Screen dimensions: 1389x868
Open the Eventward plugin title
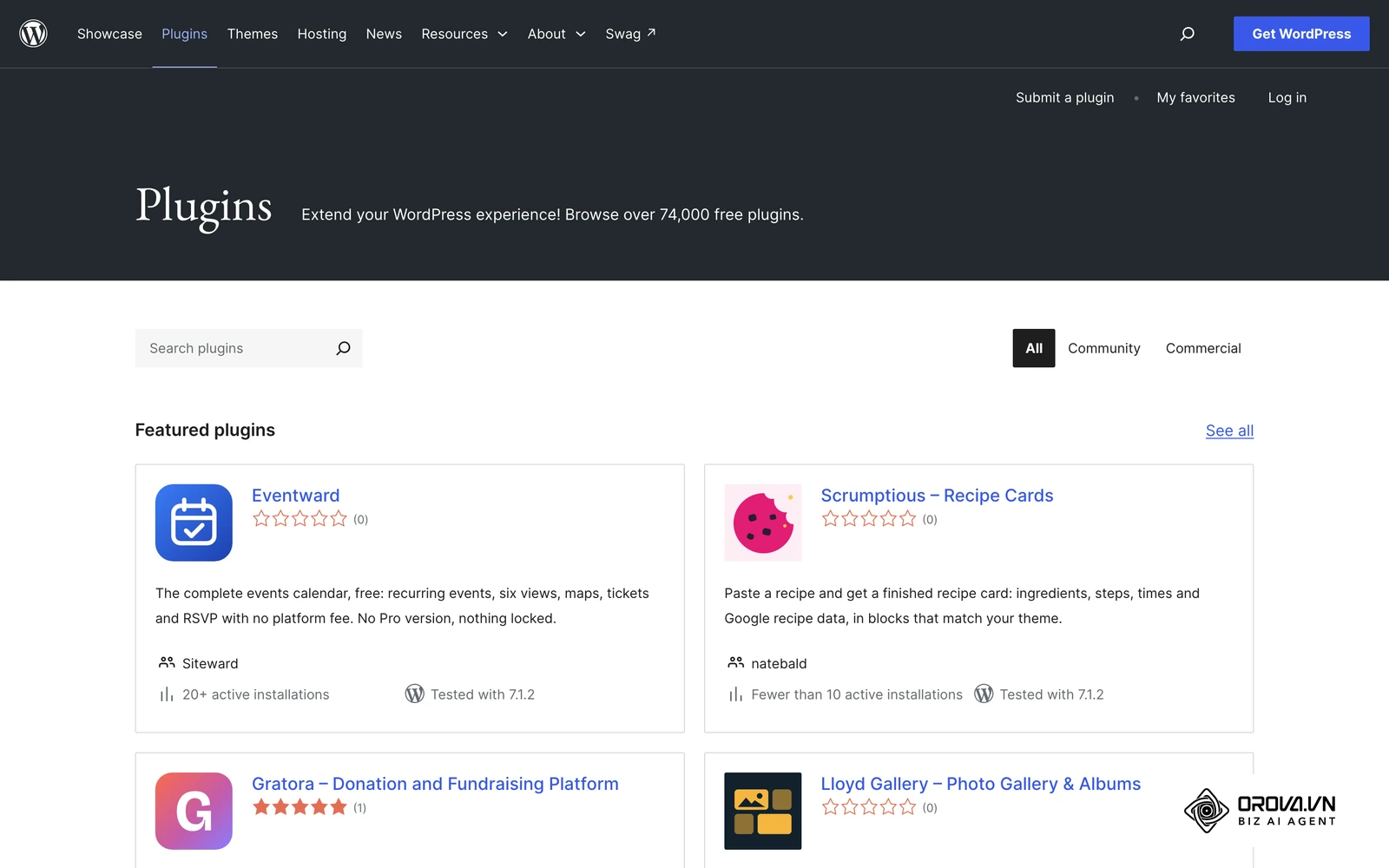pos(296,496)
